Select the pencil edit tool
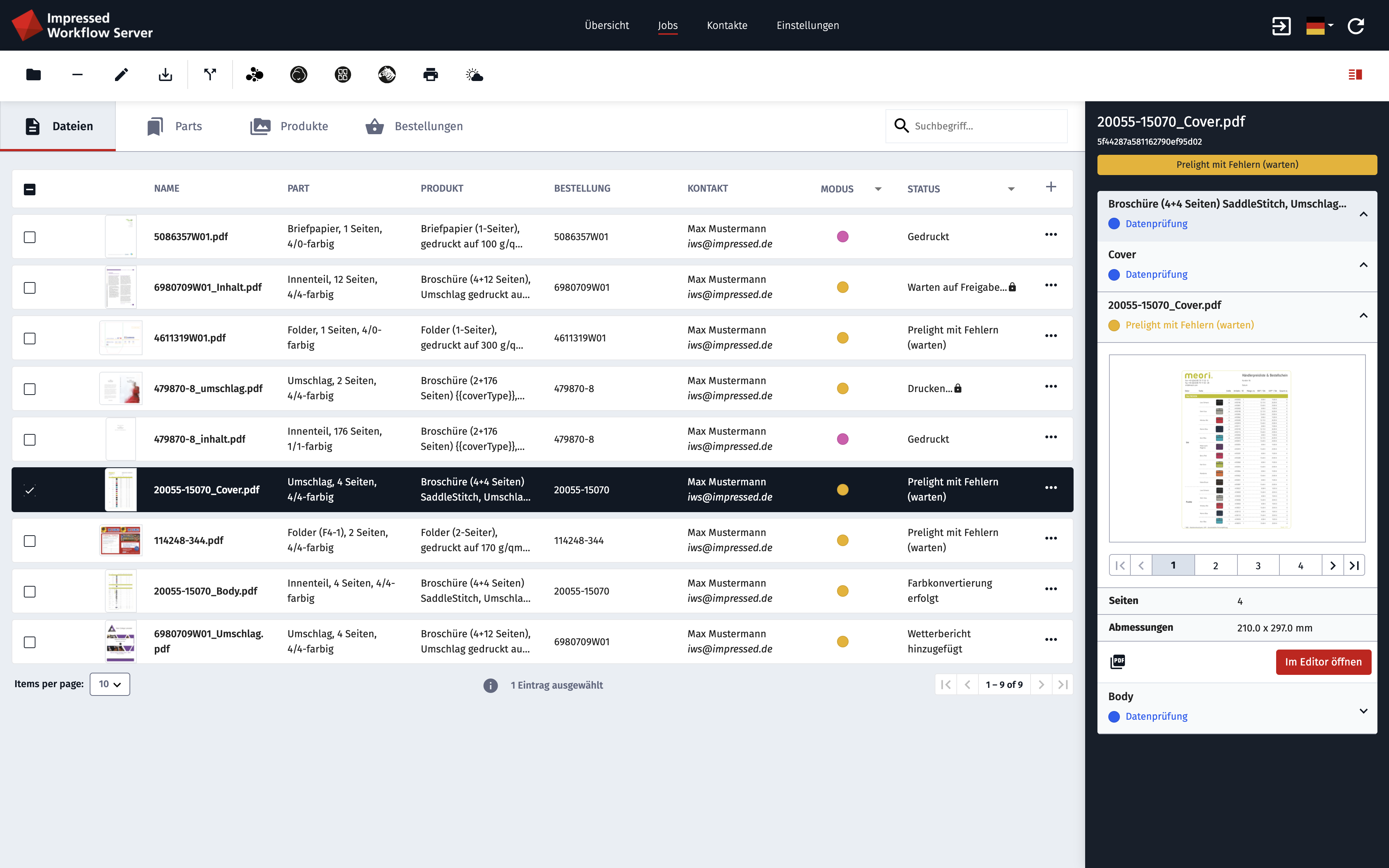The image size is (1389, 868). (121, 75)
